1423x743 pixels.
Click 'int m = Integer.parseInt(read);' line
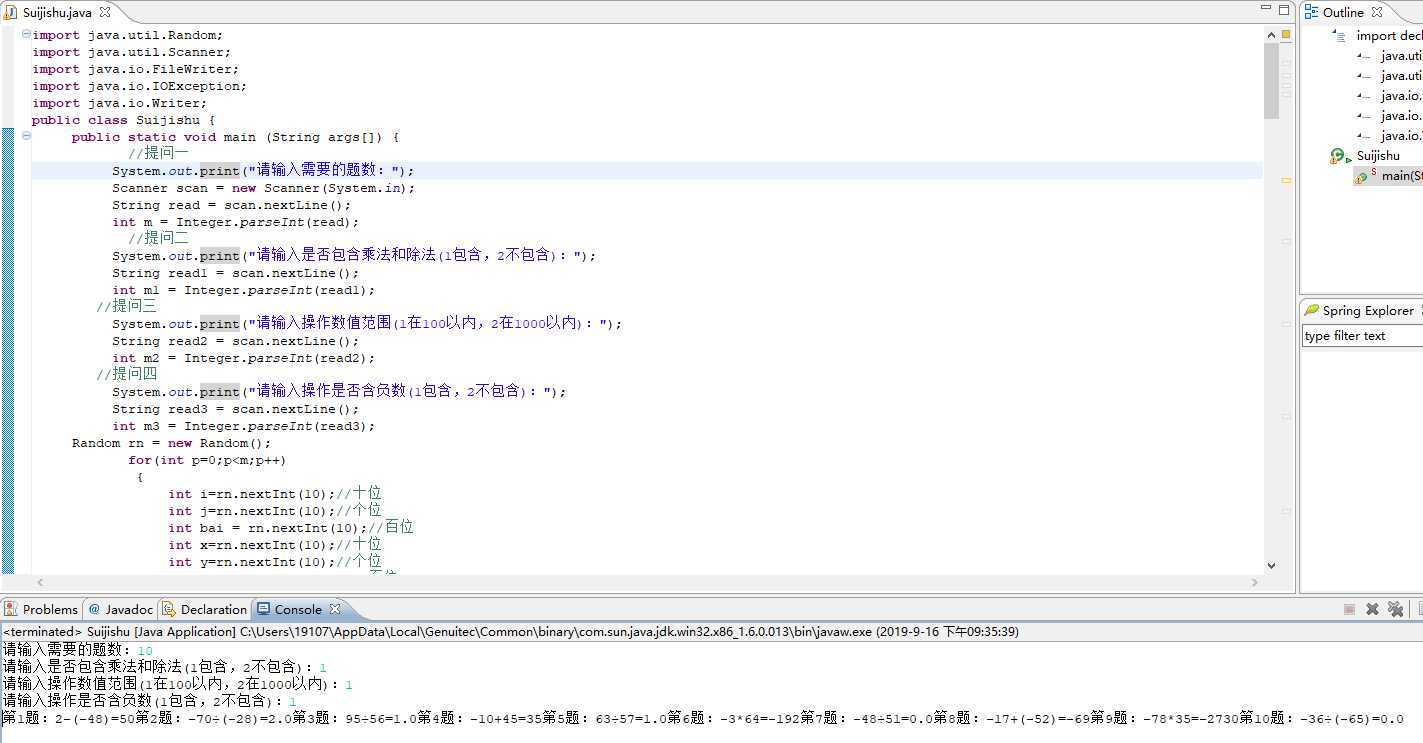point(236,222)
